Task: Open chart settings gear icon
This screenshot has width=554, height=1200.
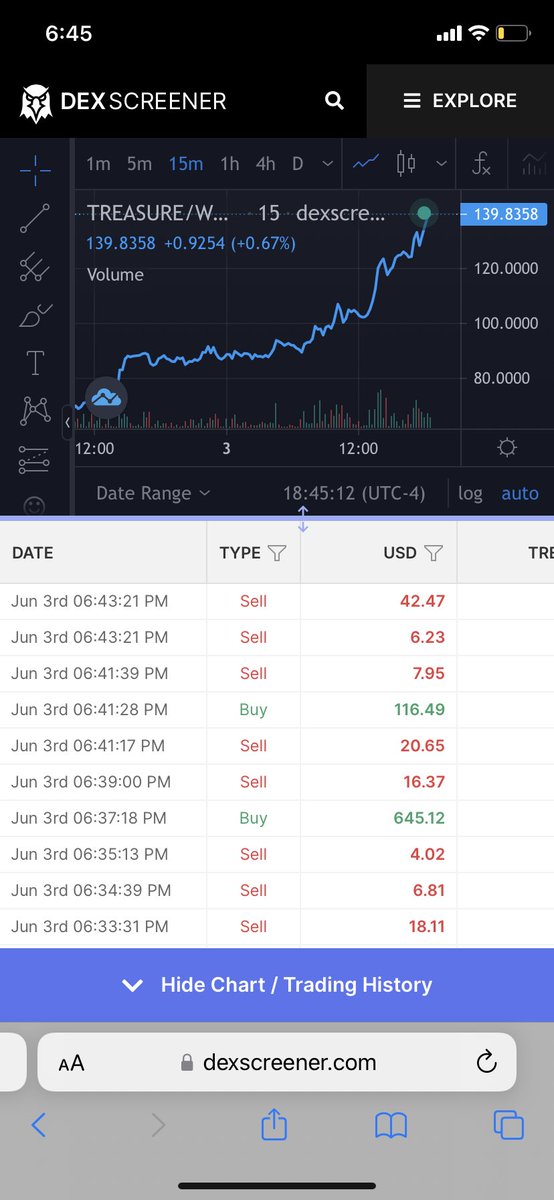Action: (507, 447)
